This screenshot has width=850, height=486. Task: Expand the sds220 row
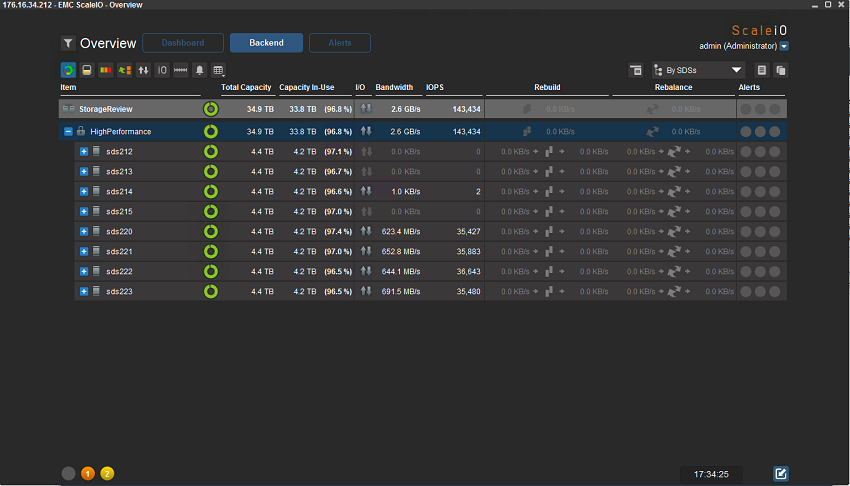(83, 232)
